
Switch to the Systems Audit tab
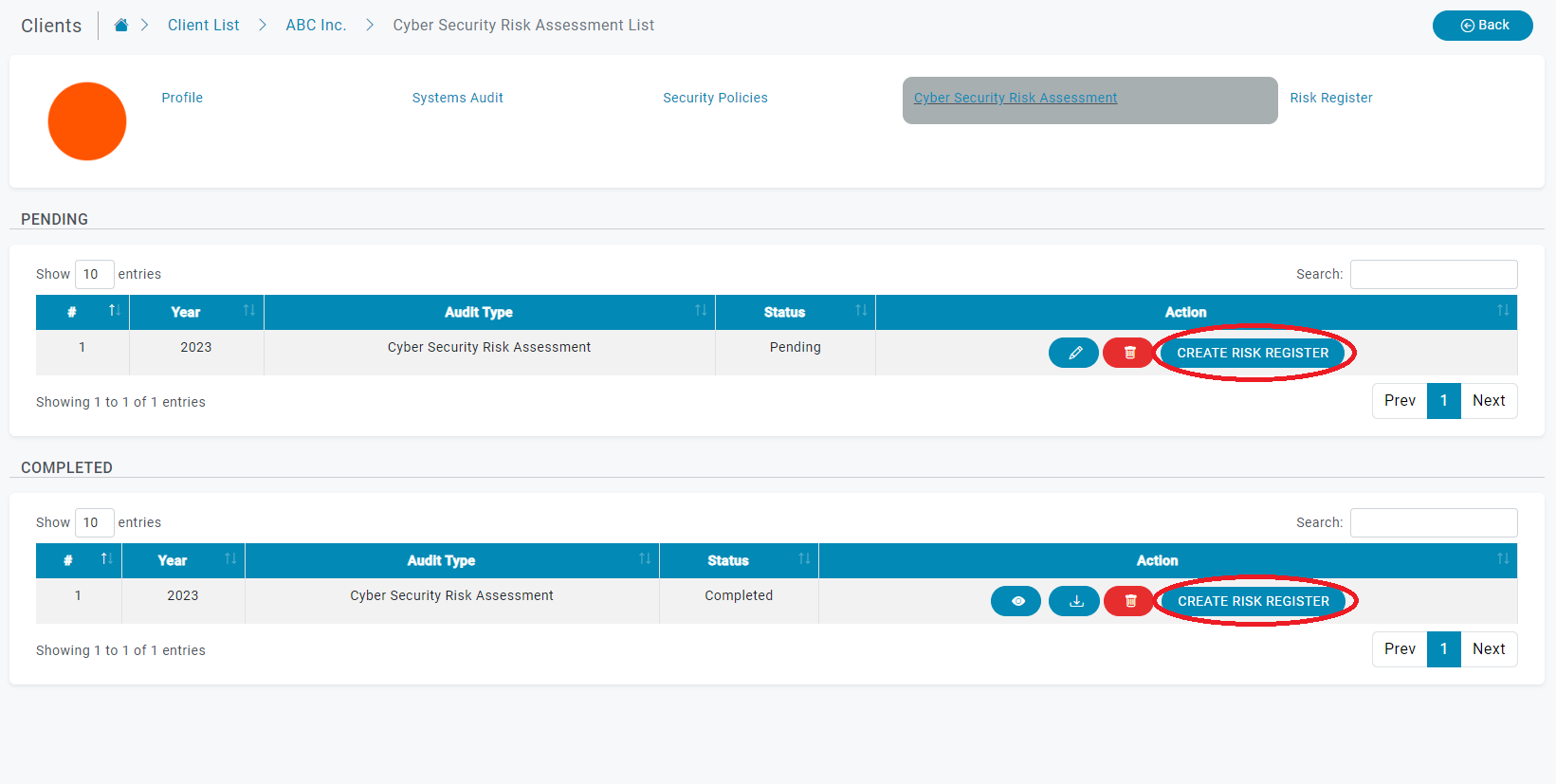point(457,98)
